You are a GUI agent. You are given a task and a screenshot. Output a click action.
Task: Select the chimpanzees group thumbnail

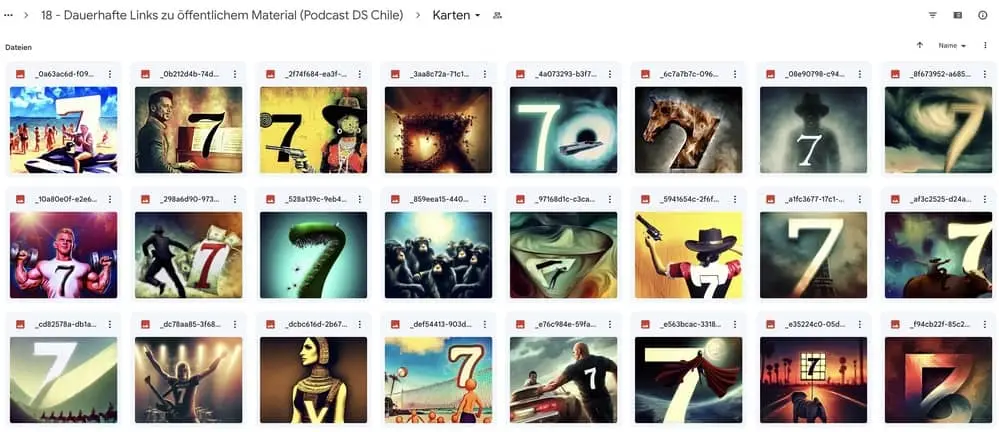[x=438, y=255]
